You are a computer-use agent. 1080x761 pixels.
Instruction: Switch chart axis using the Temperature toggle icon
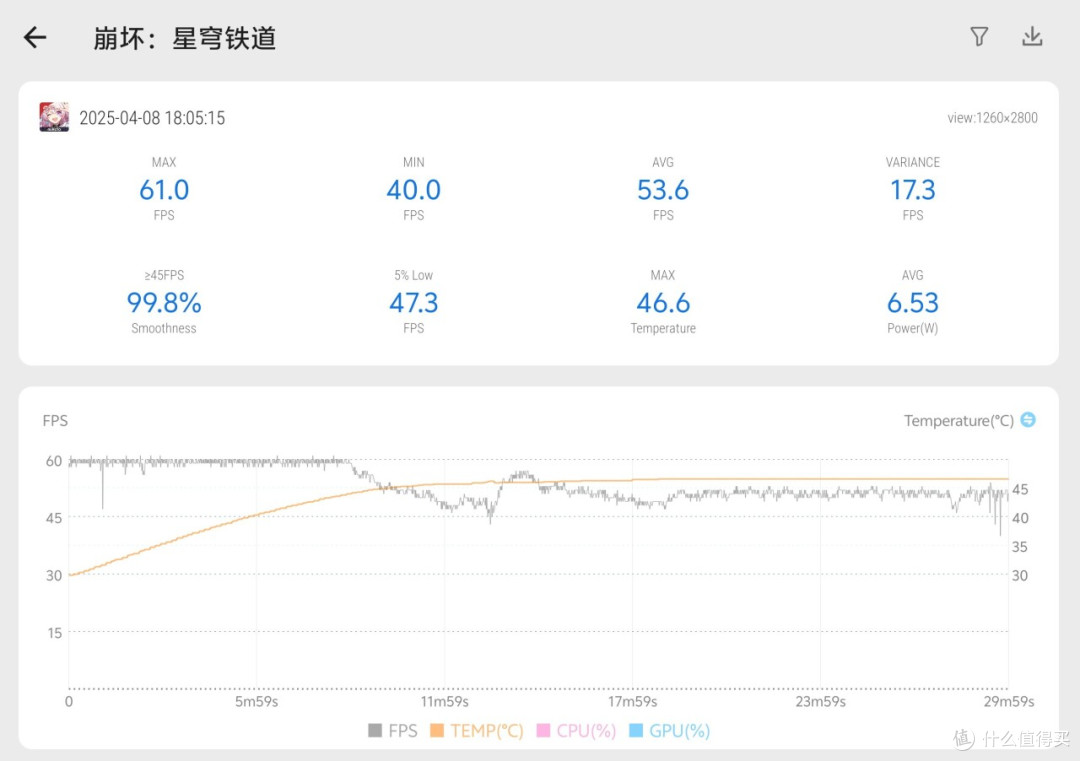point(1028,419)
